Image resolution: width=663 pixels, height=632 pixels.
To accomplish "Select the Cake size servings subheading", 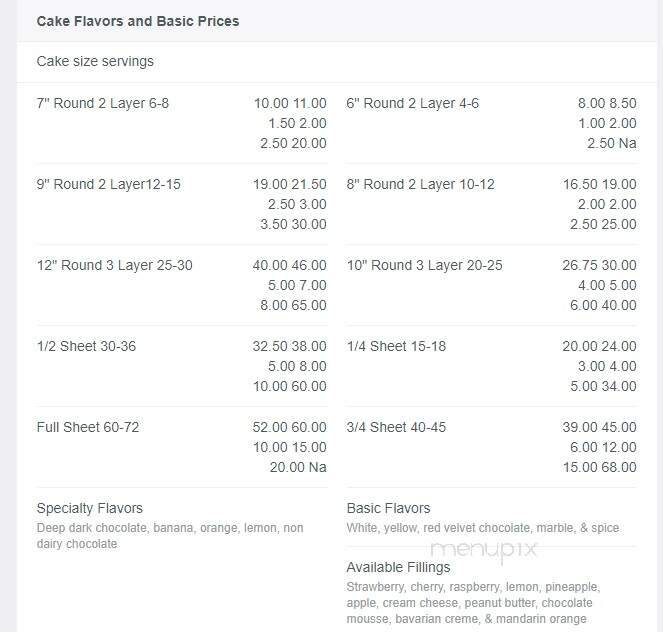I will 95,61.
